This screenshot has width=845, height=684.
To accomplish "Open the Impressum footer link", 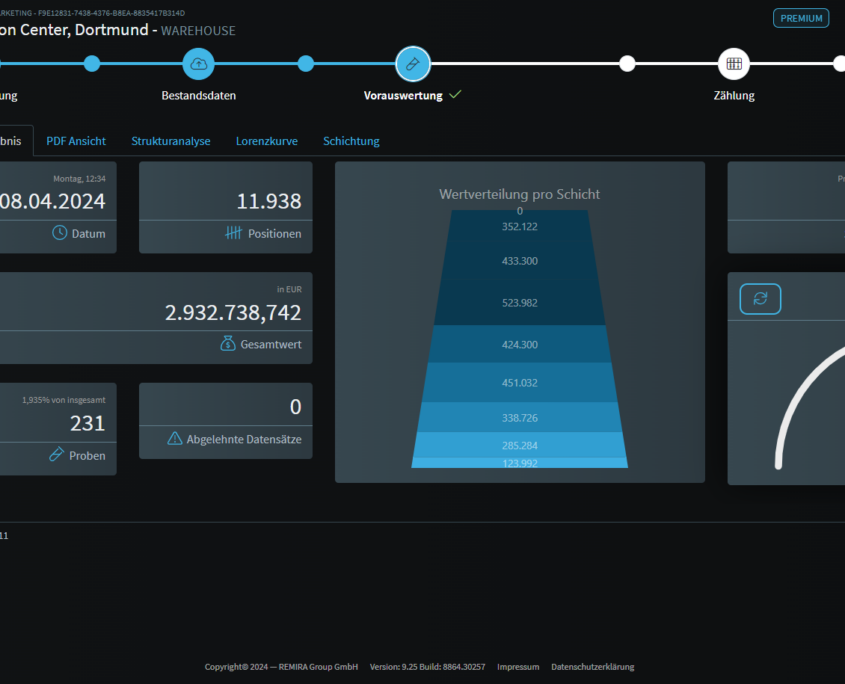I will (518, 666).
